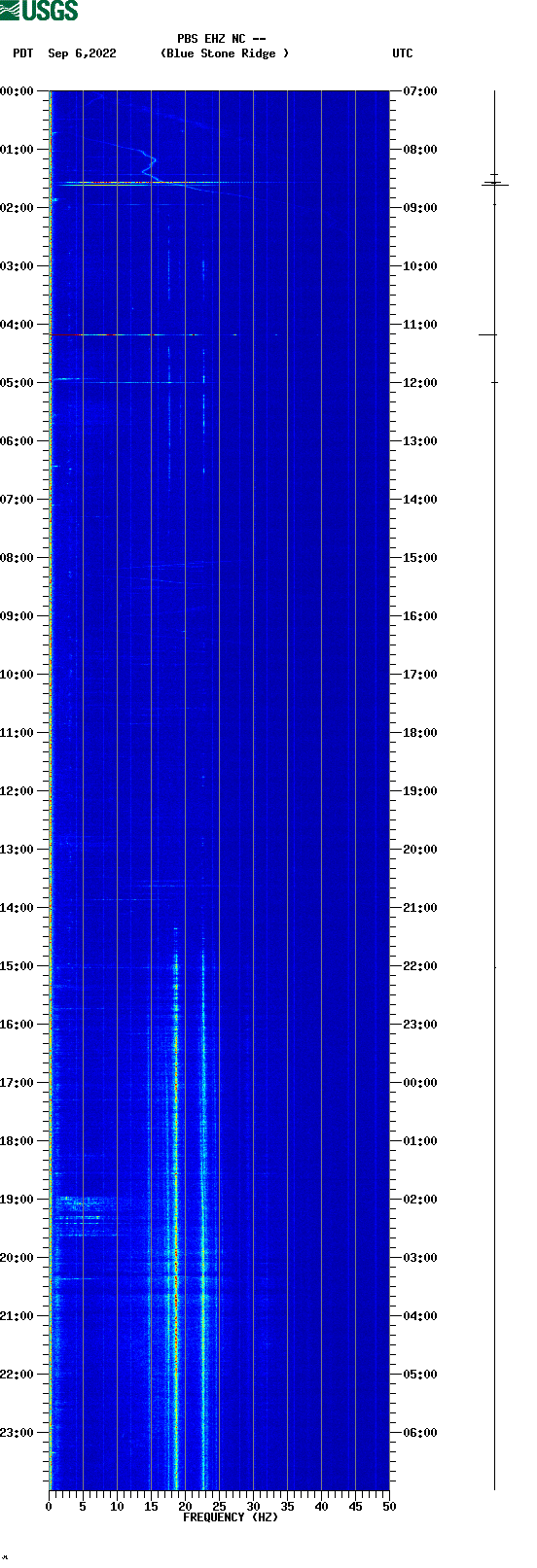Click the PDT time label '09:00'

(18, 616)
